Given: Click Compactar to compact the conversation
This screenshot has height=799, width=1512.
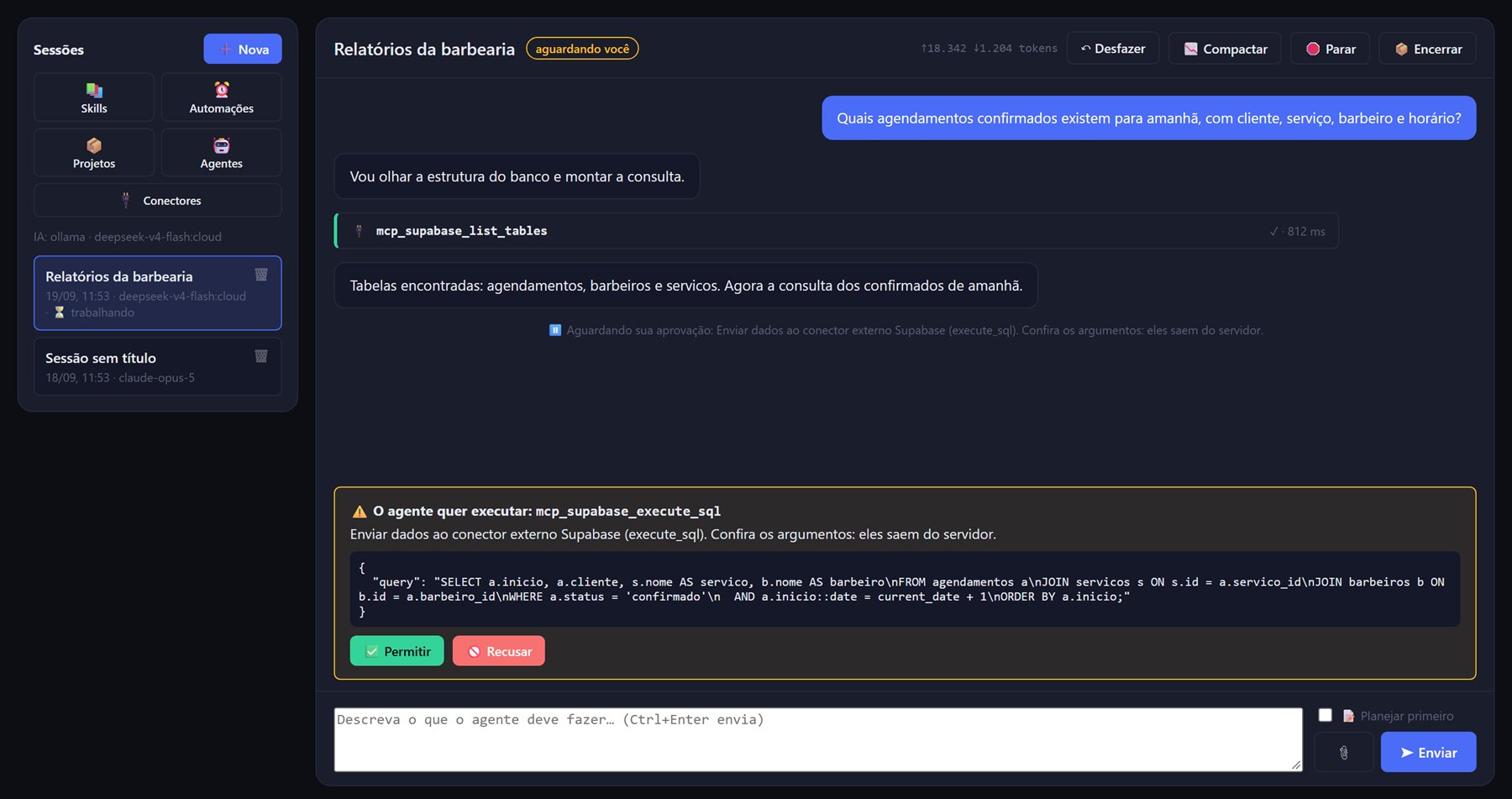Looking at the screenshot, I should click(1225, 49).
